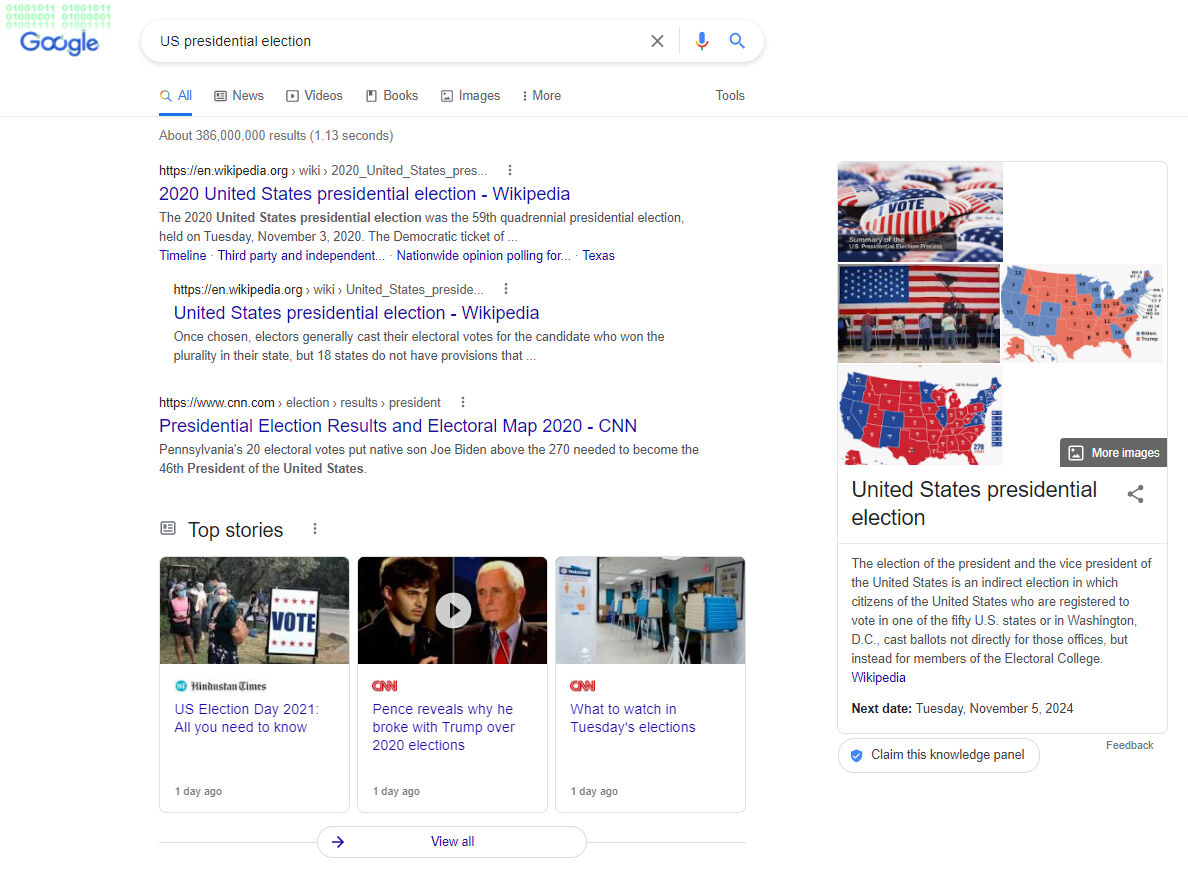The image size is (1188, 872).
Task: Expand the More search categories menu
Action: point(541,96)
